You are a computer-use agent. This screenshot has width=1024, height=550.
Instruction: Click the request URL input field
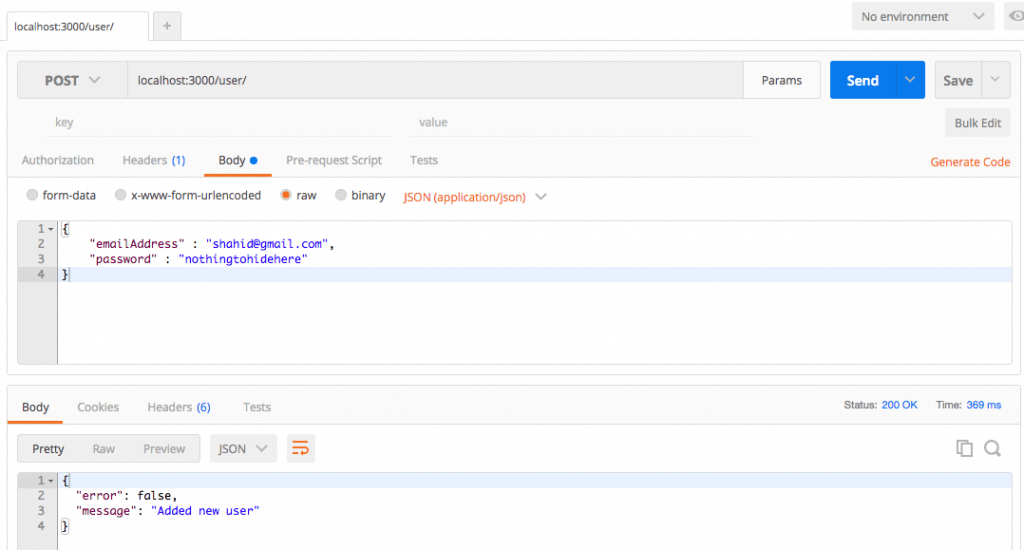[436, 80]
